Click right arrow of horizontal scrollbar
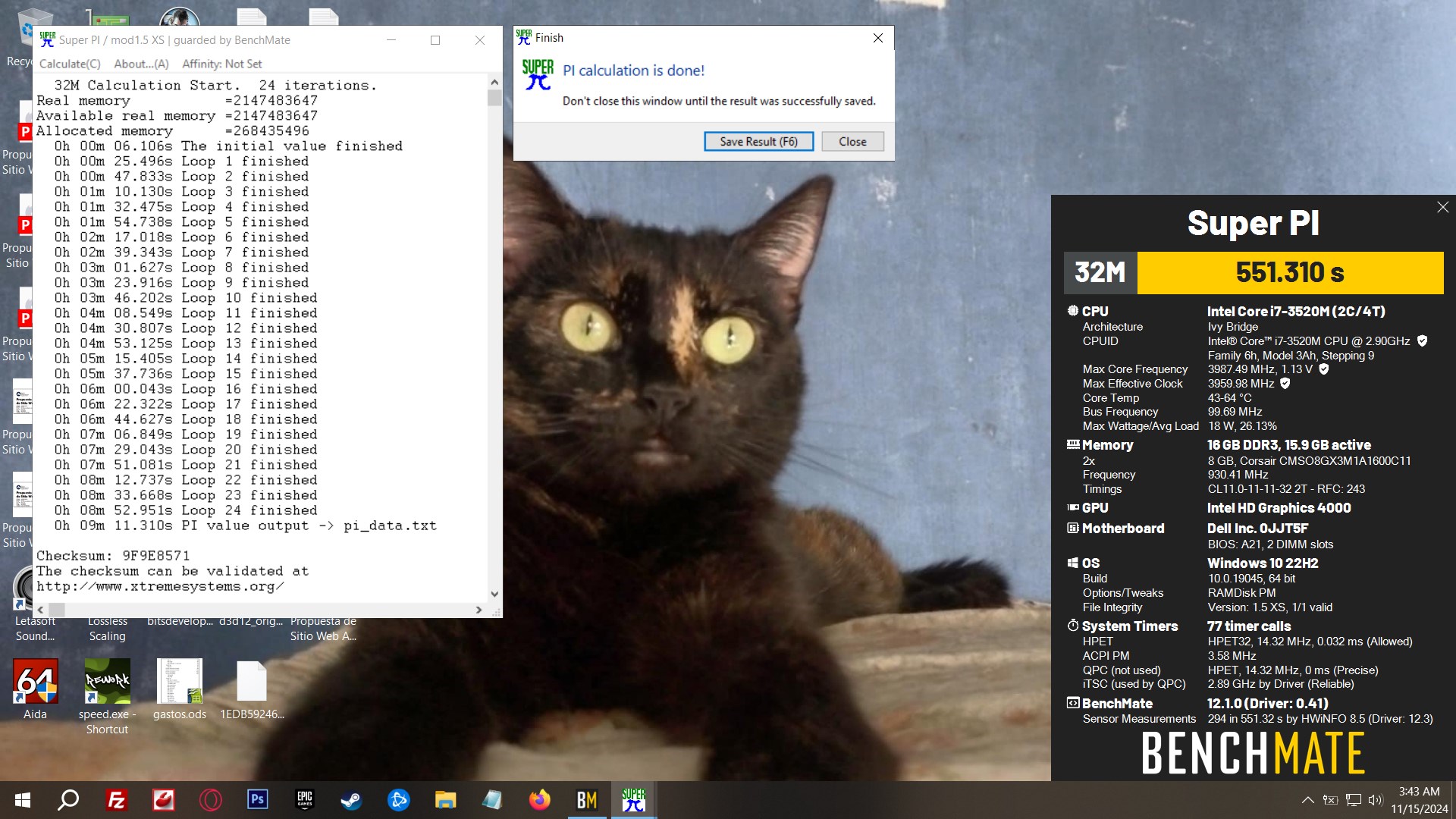This screenshot has width=1456, height=819. click(x=479, y=610)
